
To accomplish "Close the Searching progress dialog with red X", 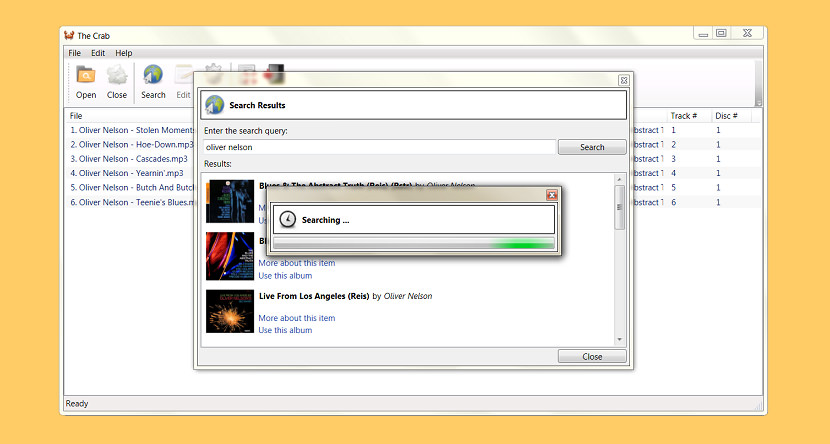I will [552, 195].
